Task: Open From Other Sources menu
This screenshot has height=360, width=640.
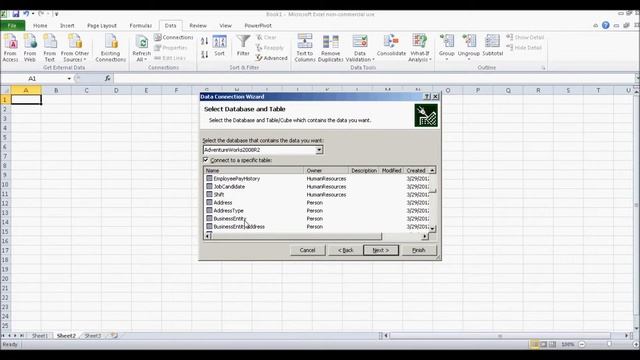Action: [75, 48]
